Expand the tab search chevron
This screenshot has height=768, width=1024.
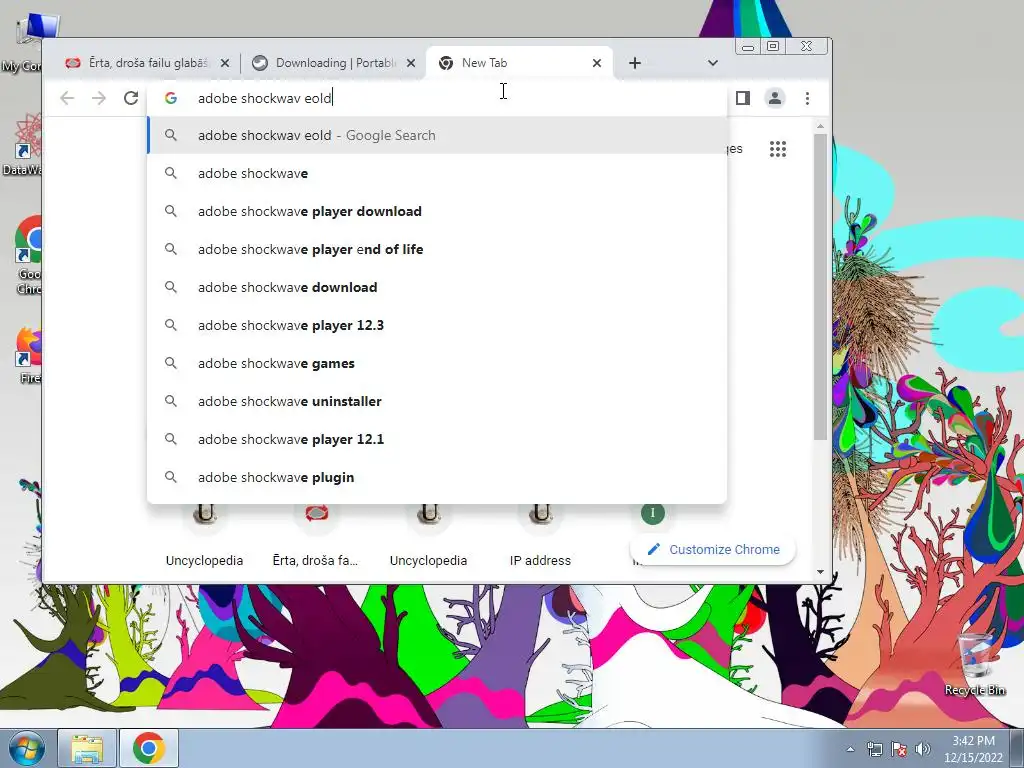pos(712,63)
